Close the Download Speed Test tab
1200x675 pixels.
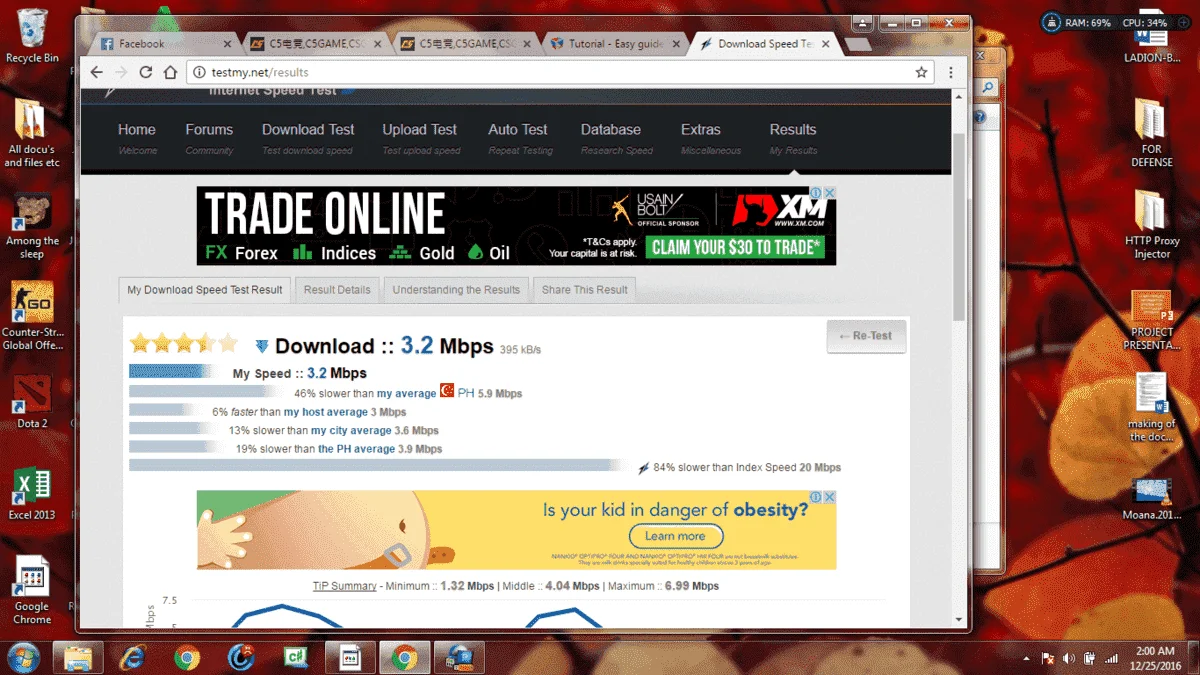[x=826, y=44]
